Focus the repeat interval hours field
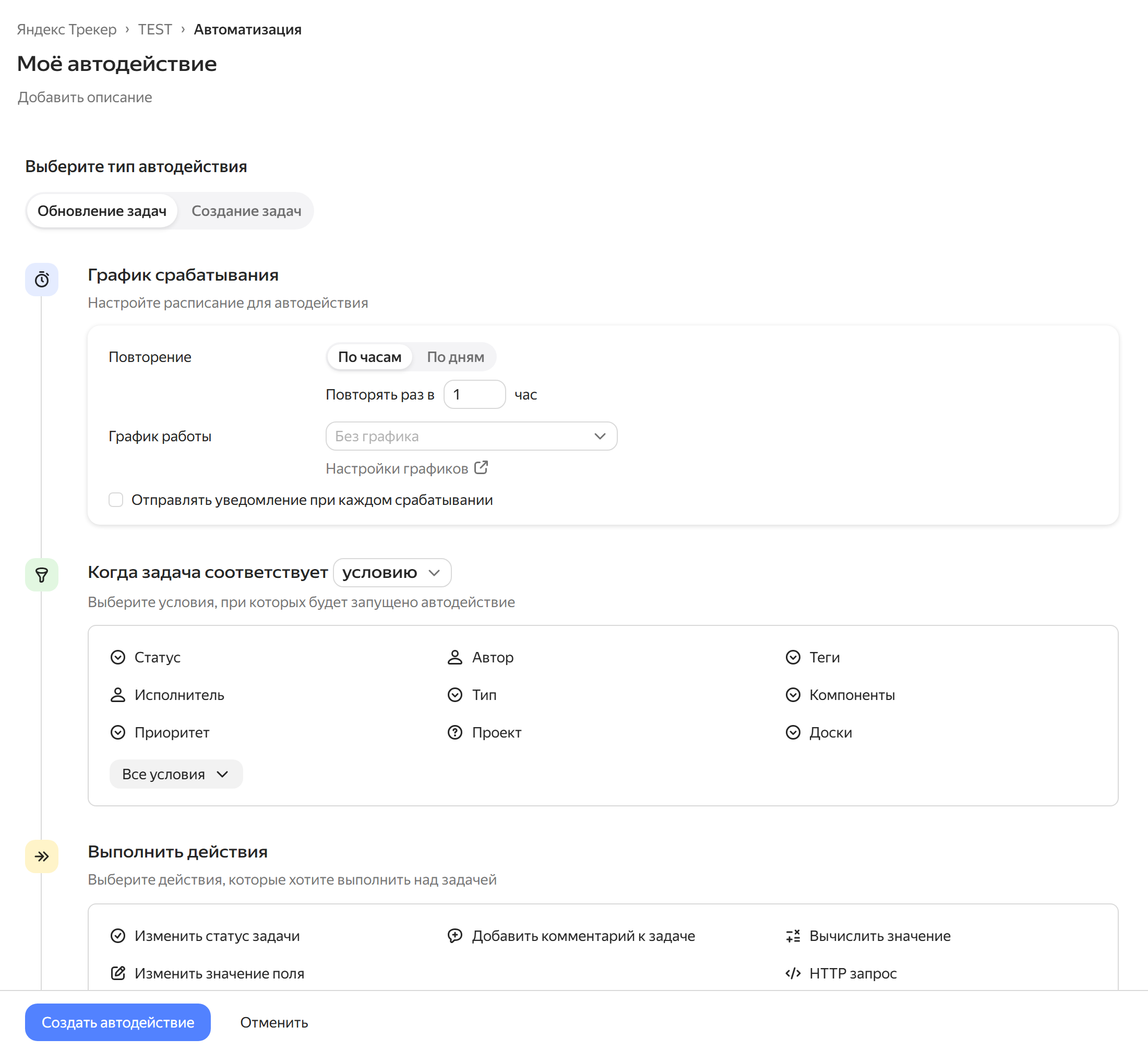The image size is (1148, 1051). [474, 394]
